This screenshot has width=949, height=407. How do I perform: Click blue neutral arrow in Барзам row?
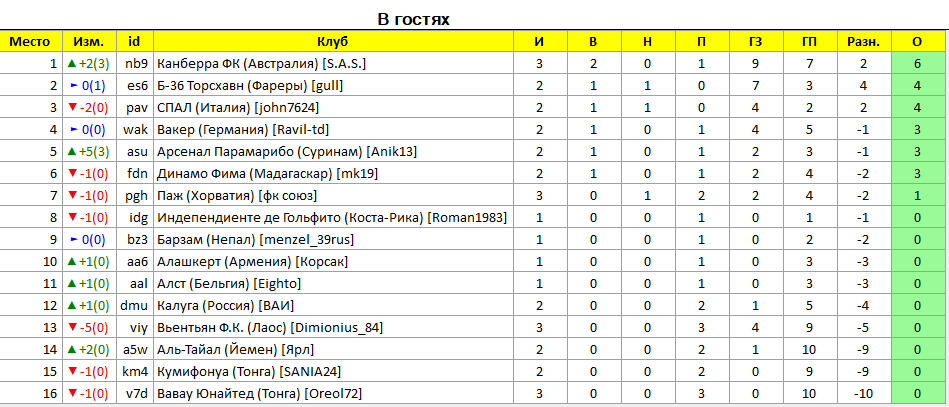coord(74,240)
